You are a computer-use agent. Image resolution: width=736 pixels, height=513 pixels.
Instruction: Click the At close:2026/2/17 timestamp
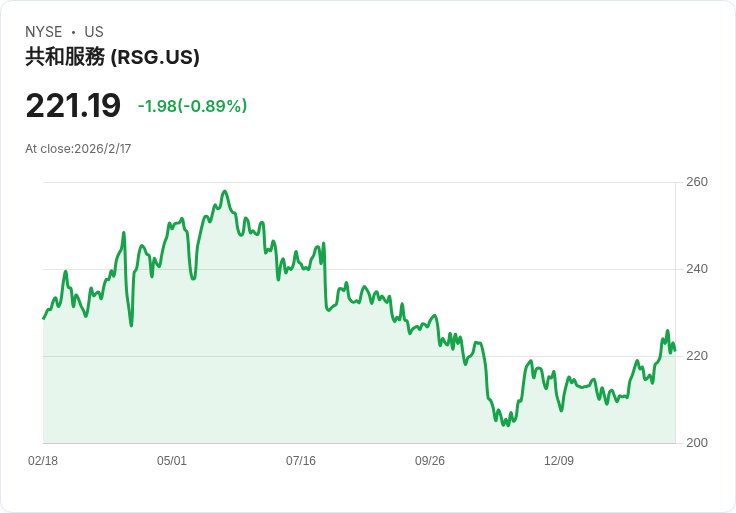tap(78, 149)
